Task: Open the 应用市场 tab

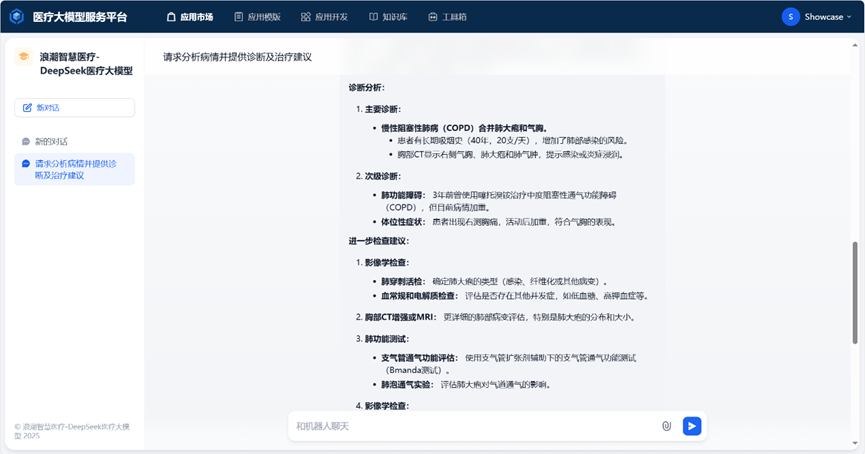Action: [190, 17]
